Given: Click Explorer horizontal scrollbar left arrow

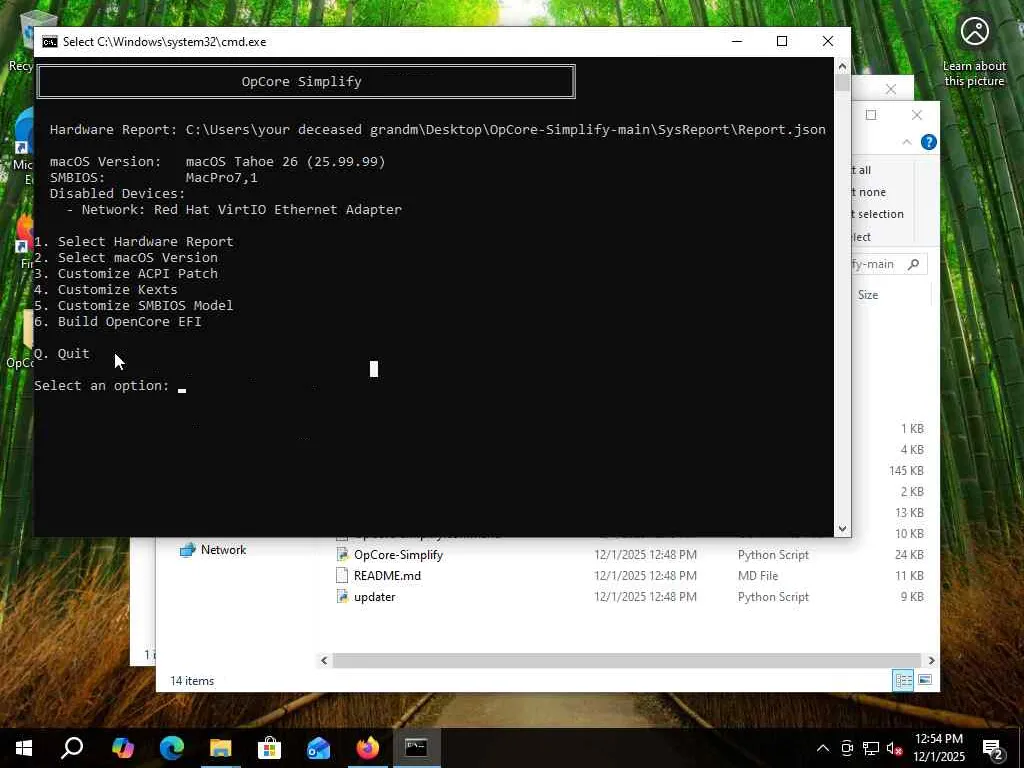Looking at the screenshot, I should pos(324,660).
